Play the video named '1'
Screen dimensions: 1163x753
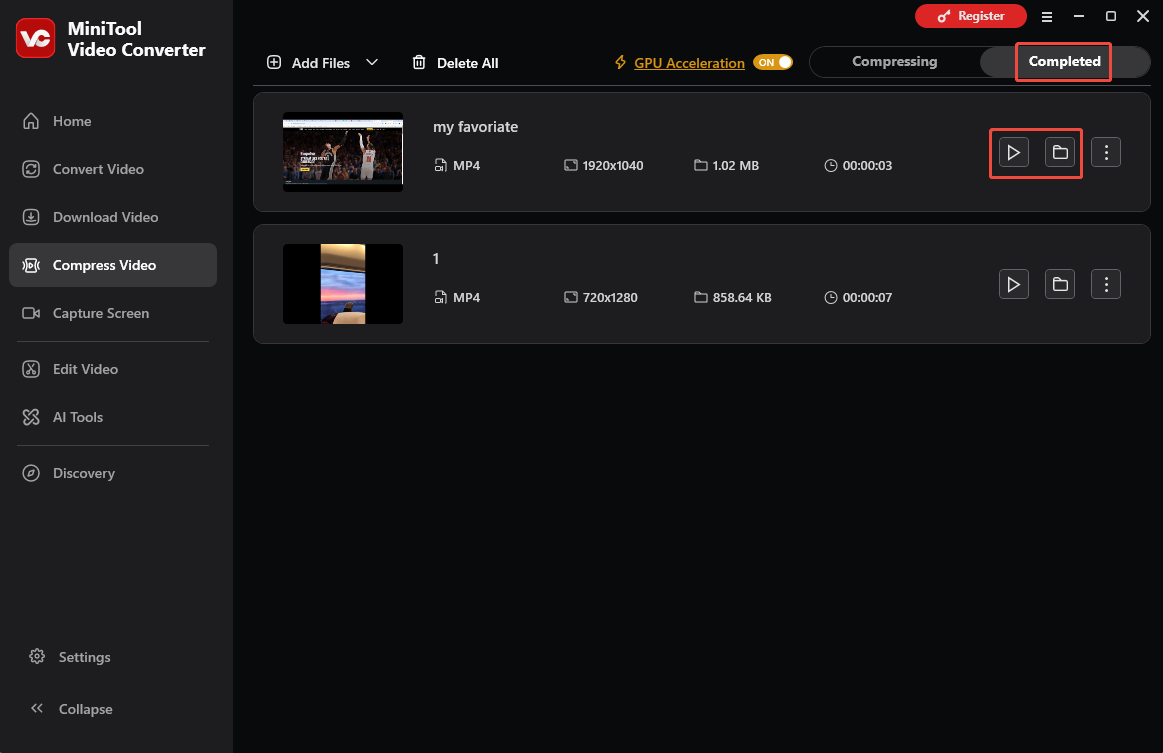pos(1013,284)
